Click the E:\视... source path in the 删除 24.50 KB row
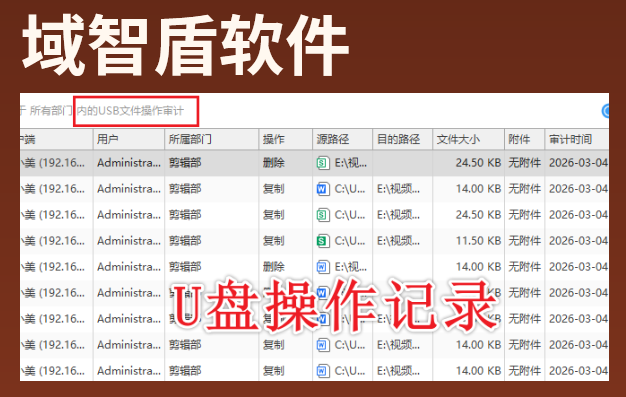The height and width of the screenshot is (397, 626). pyautogui.click(x=351, y=163)
